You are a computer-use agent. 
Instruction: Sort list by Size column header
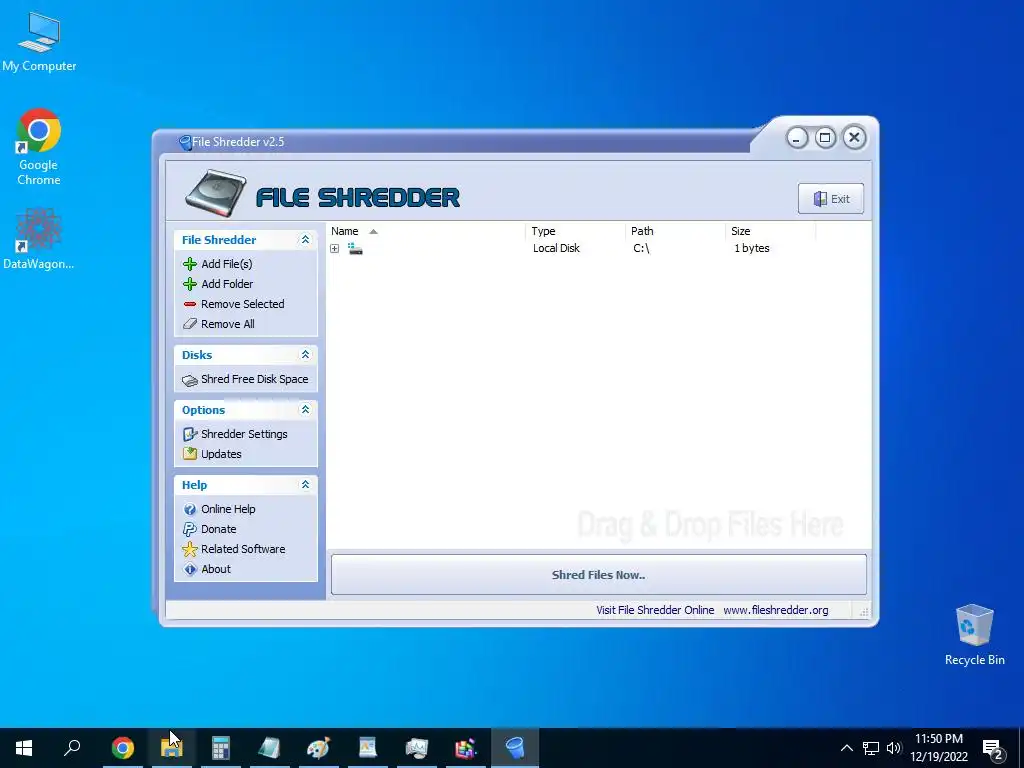pos(771,231)
